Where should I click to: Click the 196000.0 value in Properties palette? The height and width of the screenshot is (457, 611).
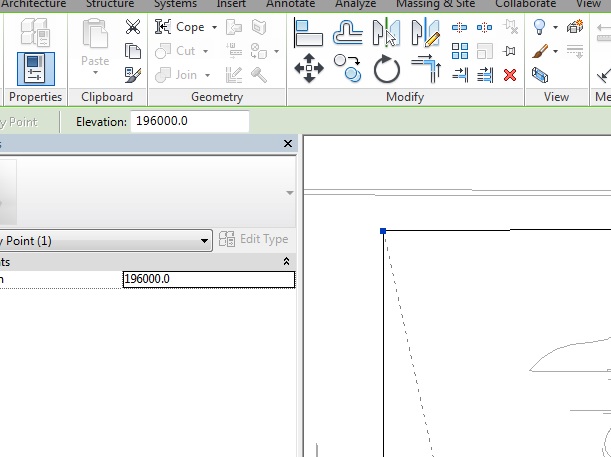[x=209, y=279]
